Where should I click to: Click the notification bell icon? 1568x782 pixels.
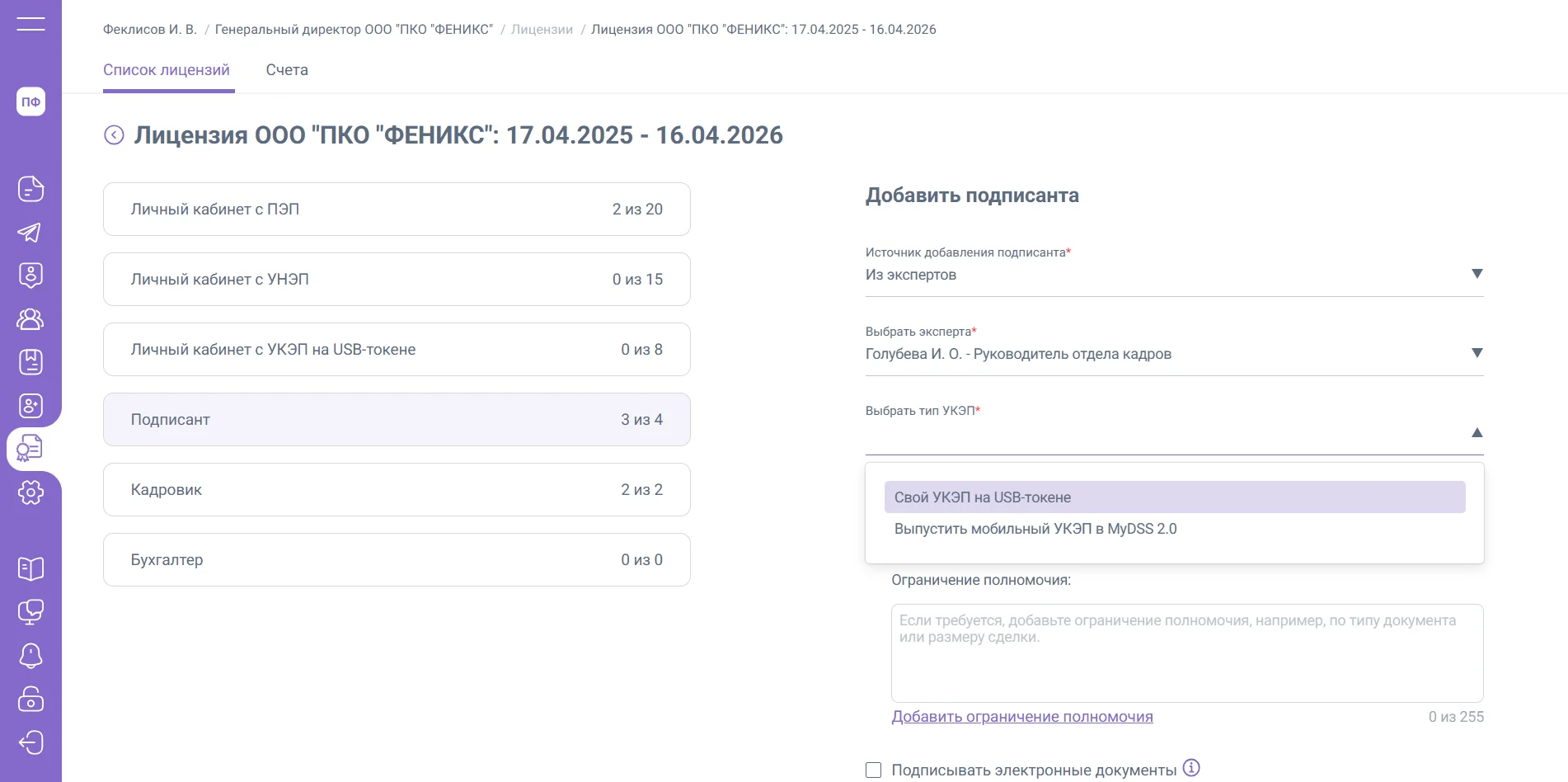tap(31, 656)
